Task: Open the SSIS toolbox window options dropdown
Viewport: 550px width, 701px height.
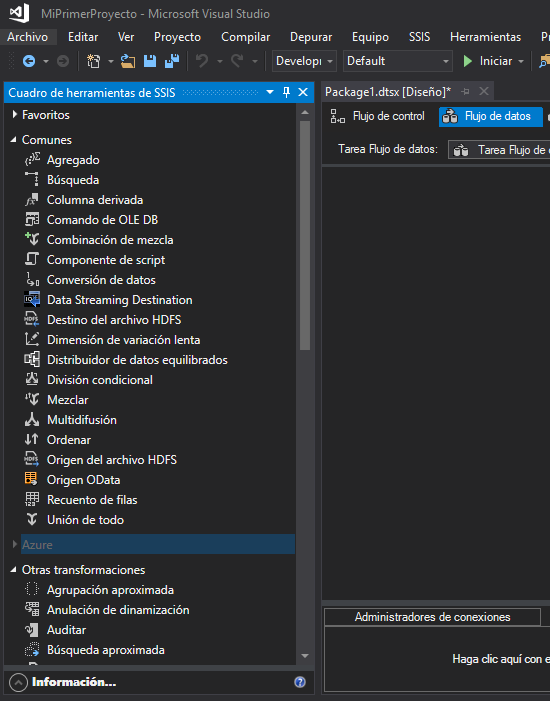Action: point(270,92)
